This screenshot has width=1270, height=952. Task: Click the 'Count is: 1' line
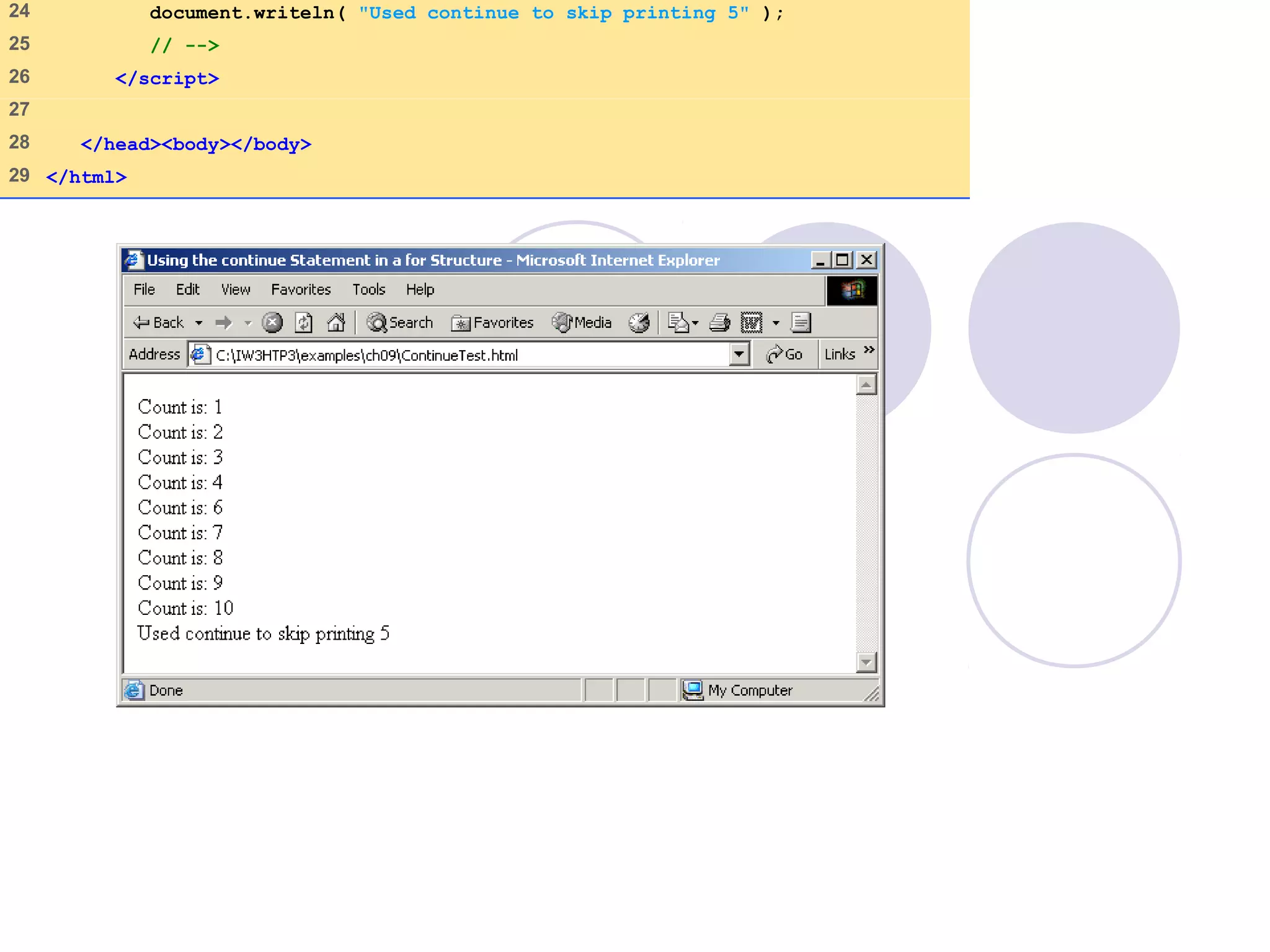pos(180,407)
